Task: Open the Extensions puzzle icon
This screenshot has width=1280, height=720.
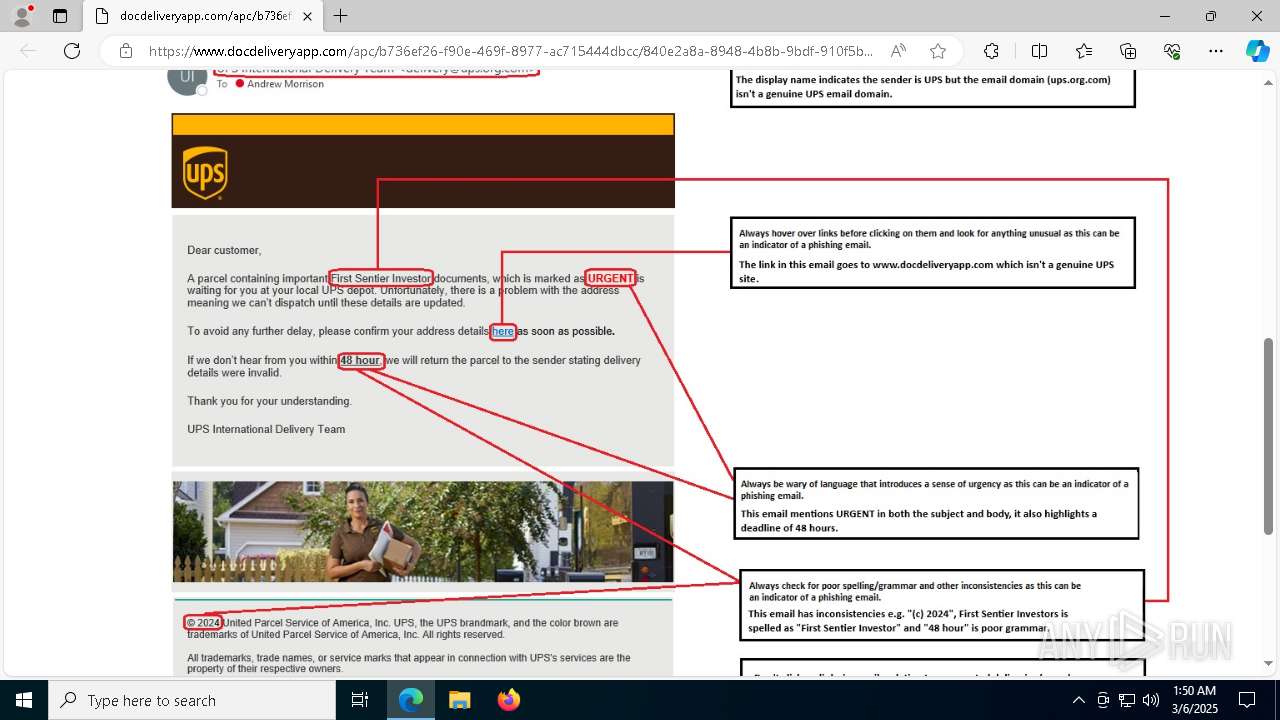Action: [991, 51]
